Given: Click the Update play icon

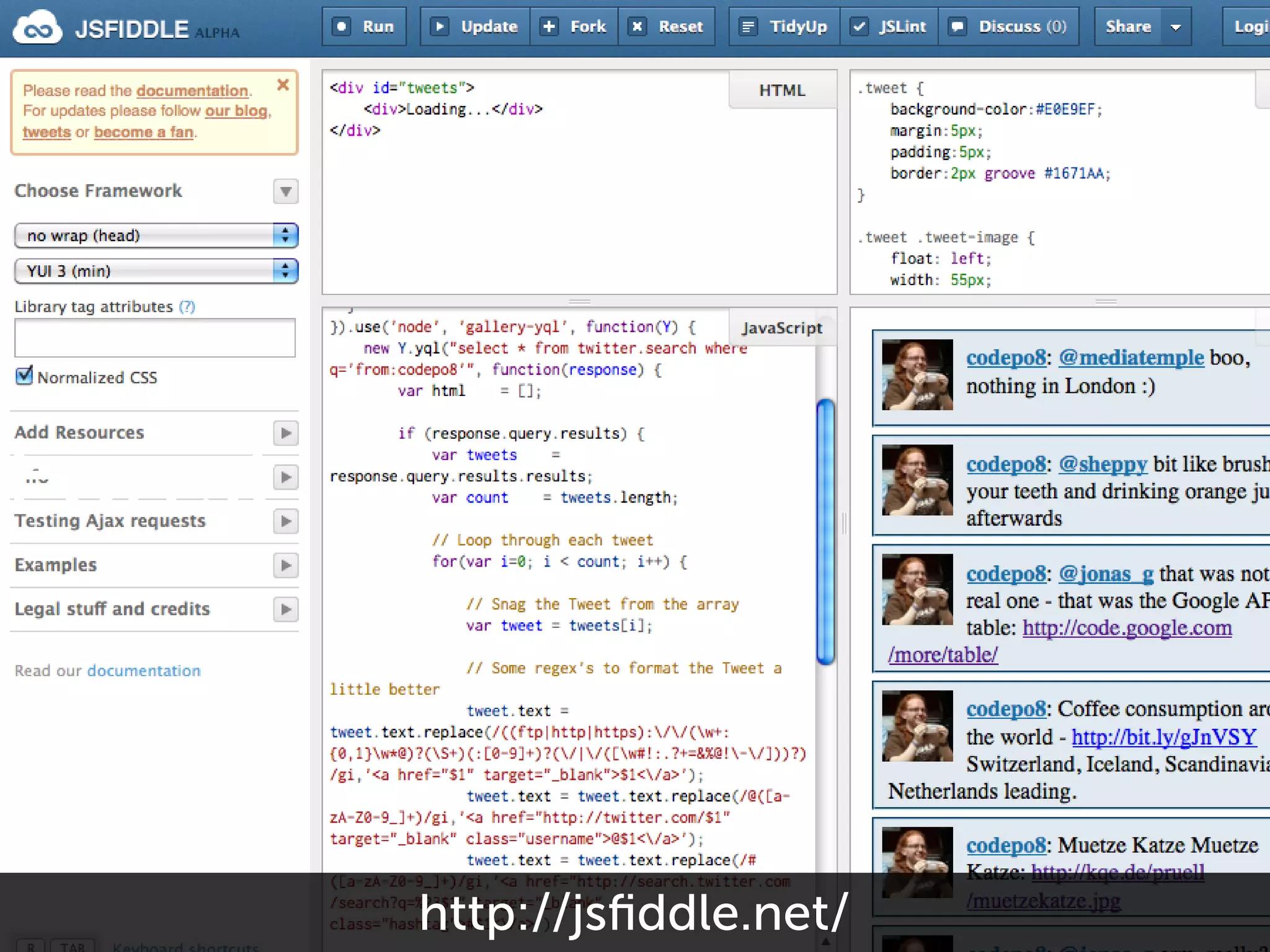Looking at the screenshot, I should point(440,27).
